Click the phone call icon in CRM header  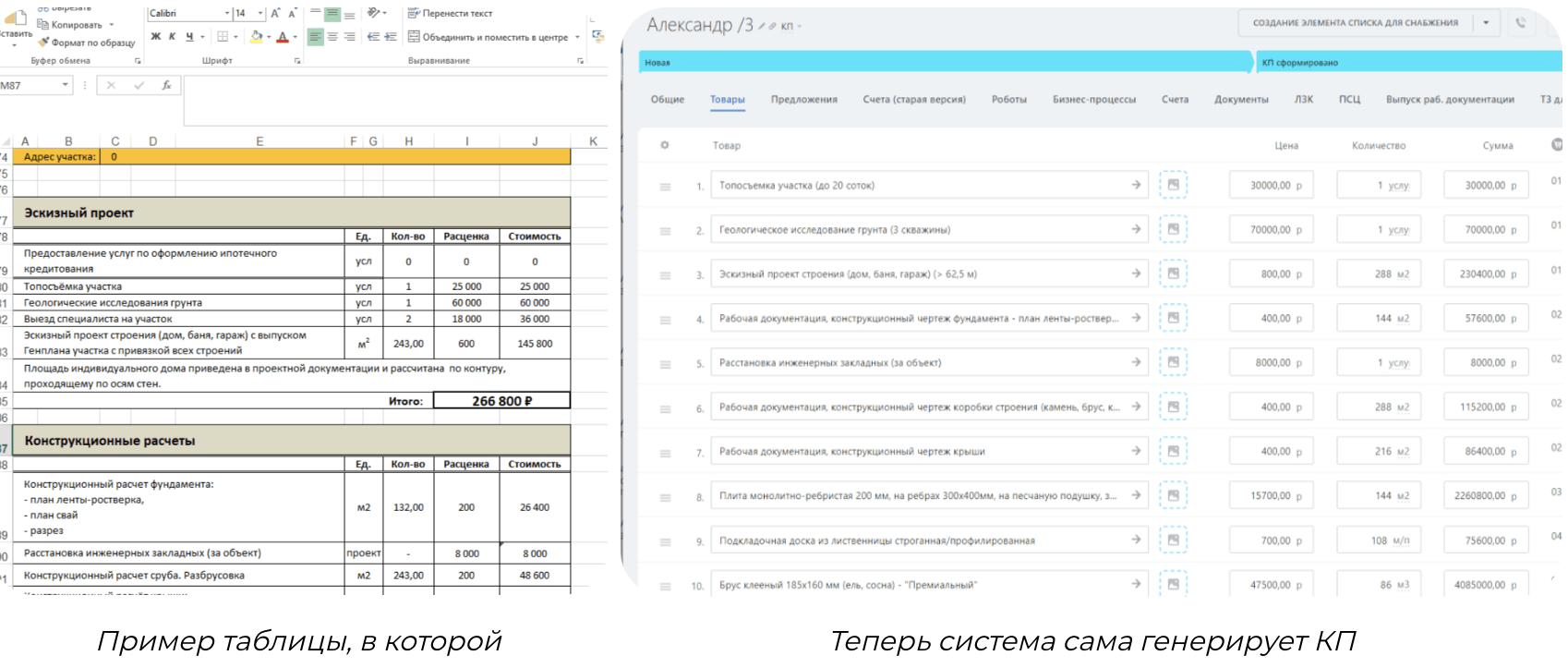(1520, 23)
